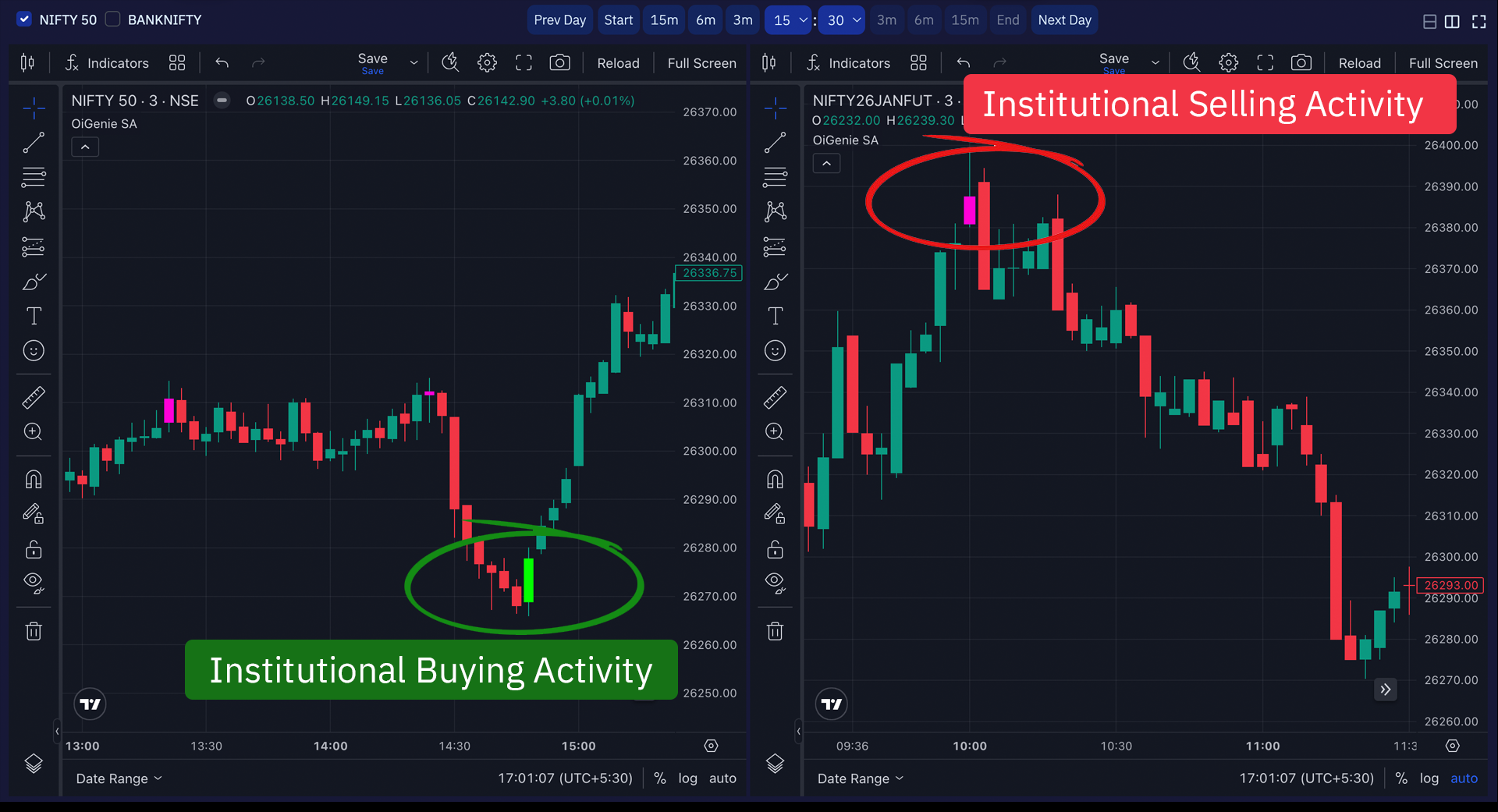Open Indicators menu on right chart
Screen dimensions: 1498x812
[x=848, y=63]
